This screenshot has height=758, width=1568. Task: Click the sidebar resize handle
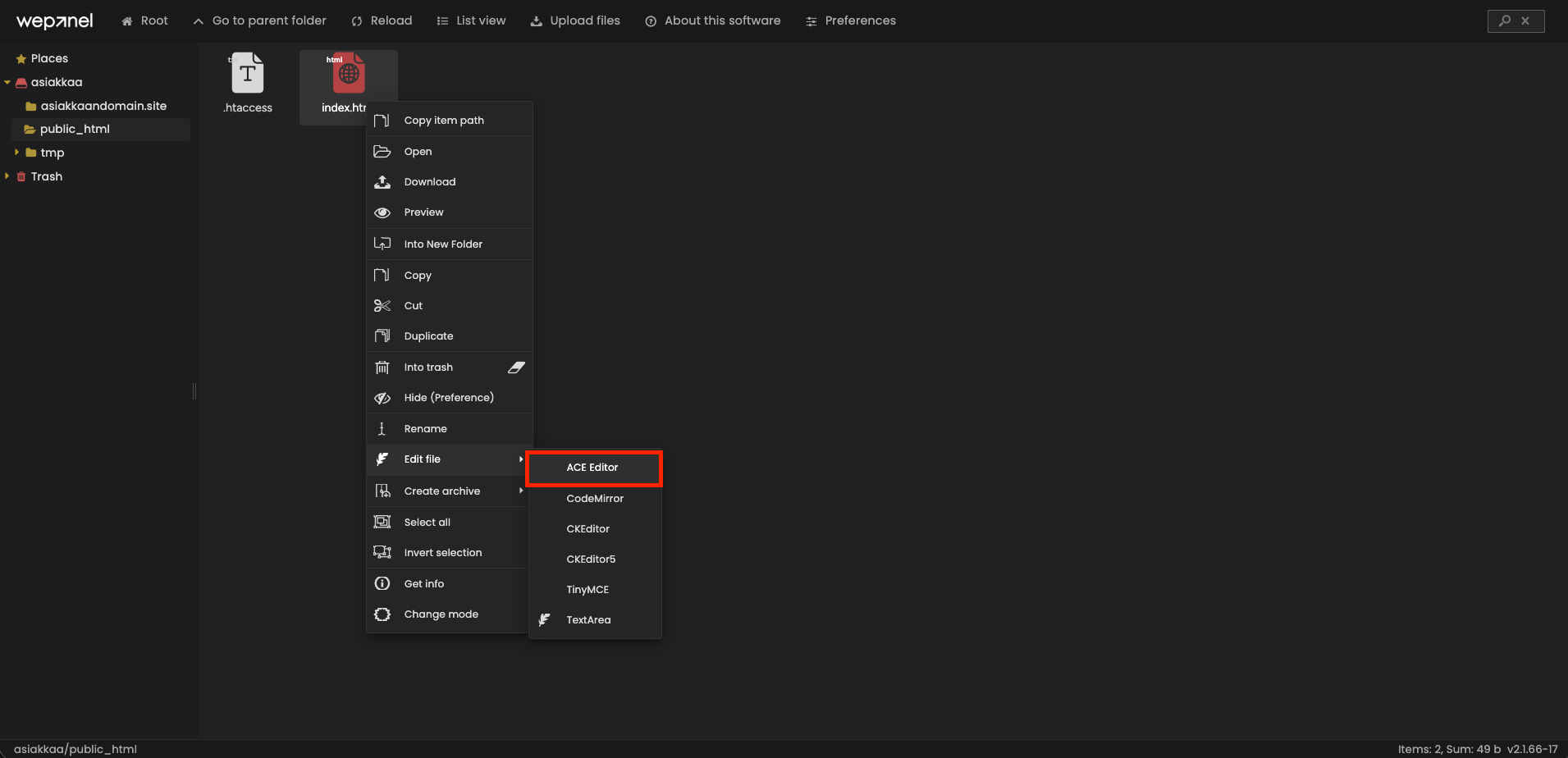coord(194,391)
